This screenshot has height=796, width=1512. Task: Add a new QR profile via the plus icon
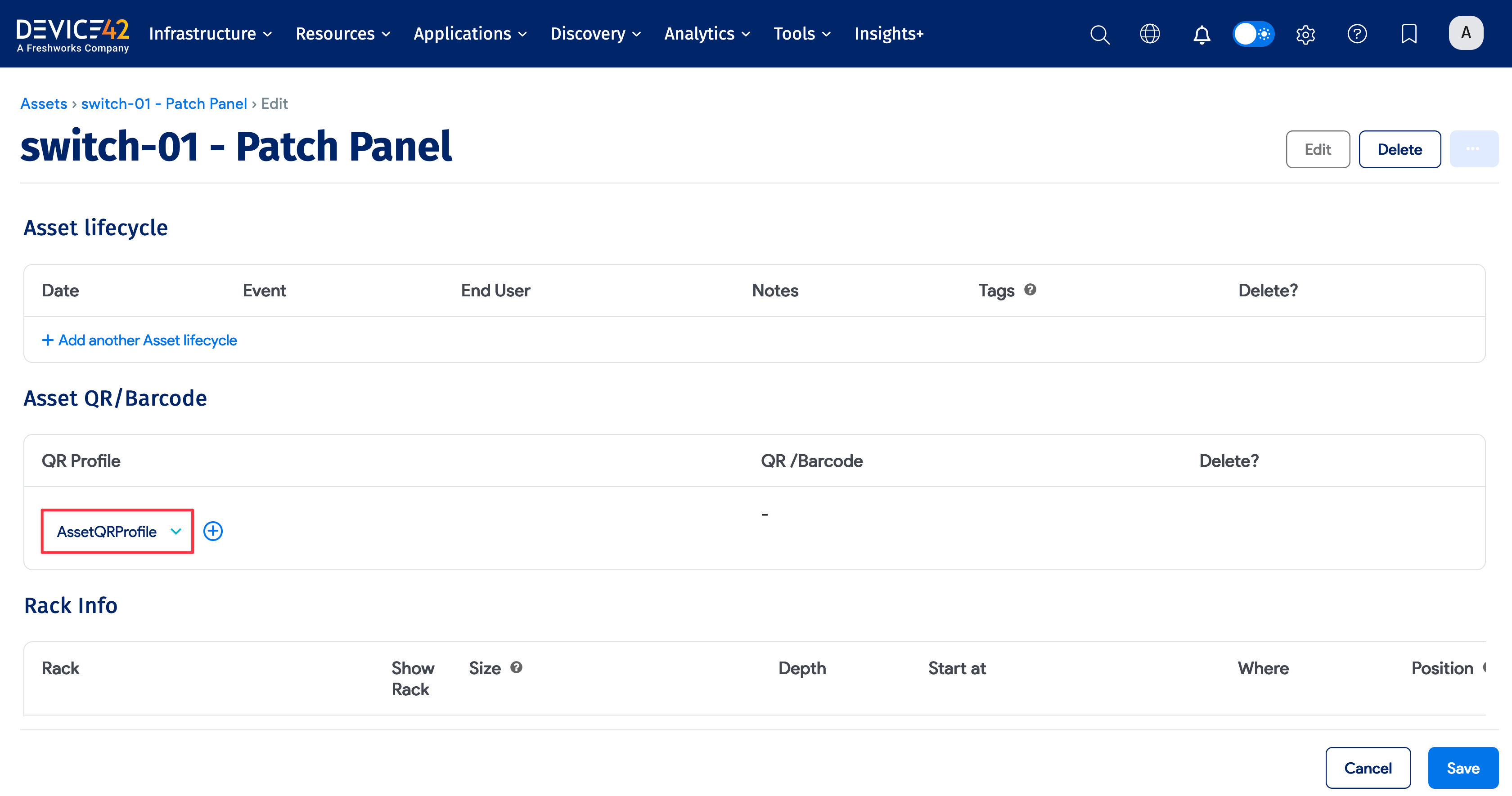pyautogui.click(x=213, y=531)
